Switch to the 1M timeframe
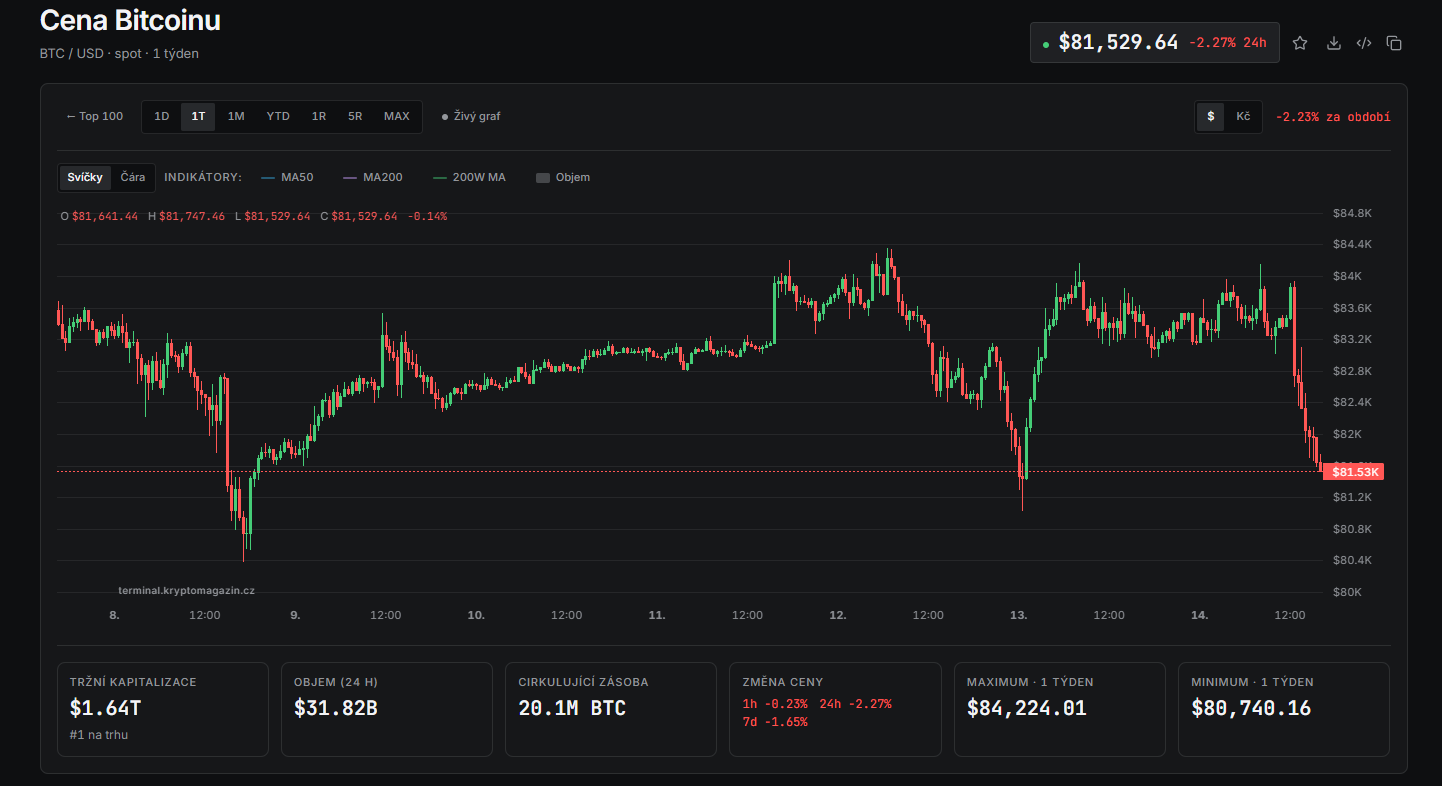Screen dimensions: 1442x786 [236, 116]
